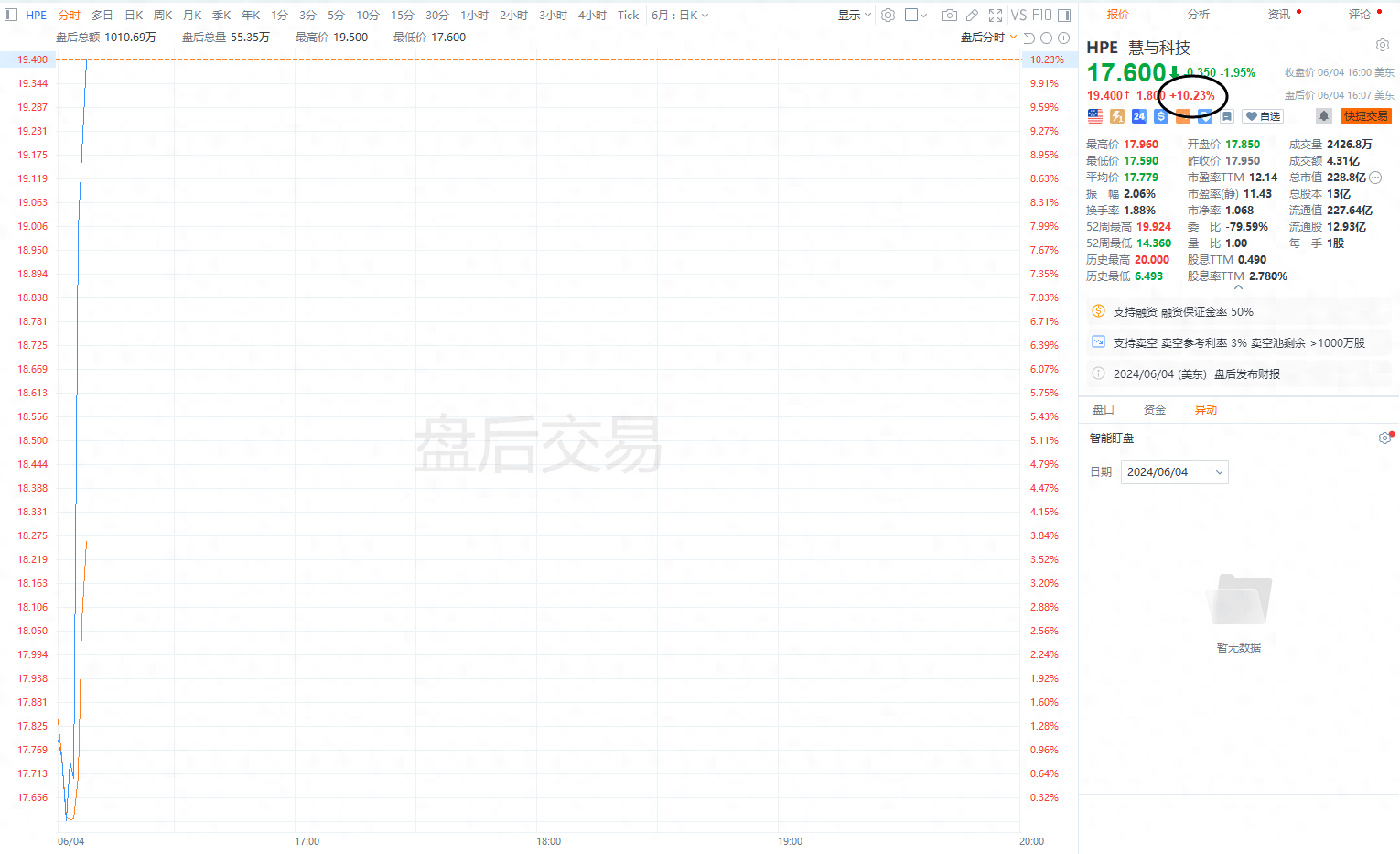Switch to 月K monthly chart
The width and height of the screenshot is (1400, 854).
[192, 15]
